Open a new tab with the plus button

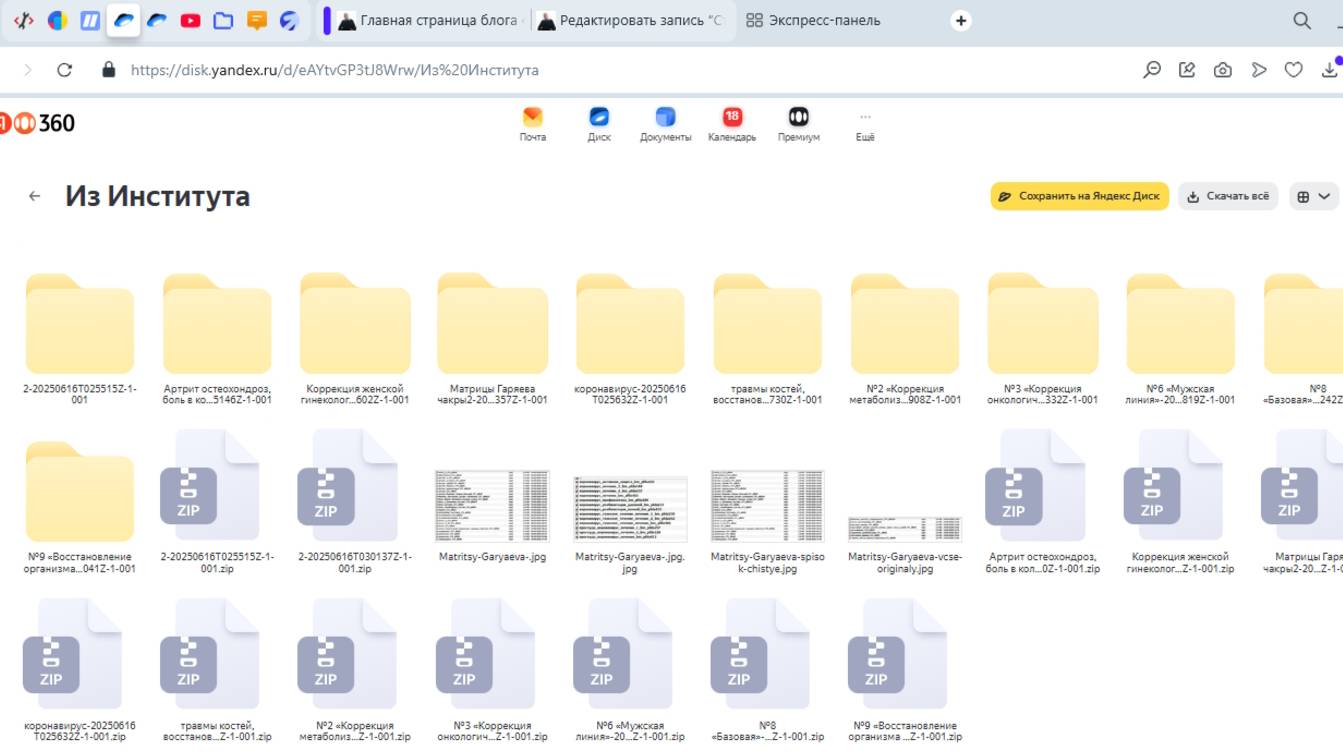(x=961, y=20)
